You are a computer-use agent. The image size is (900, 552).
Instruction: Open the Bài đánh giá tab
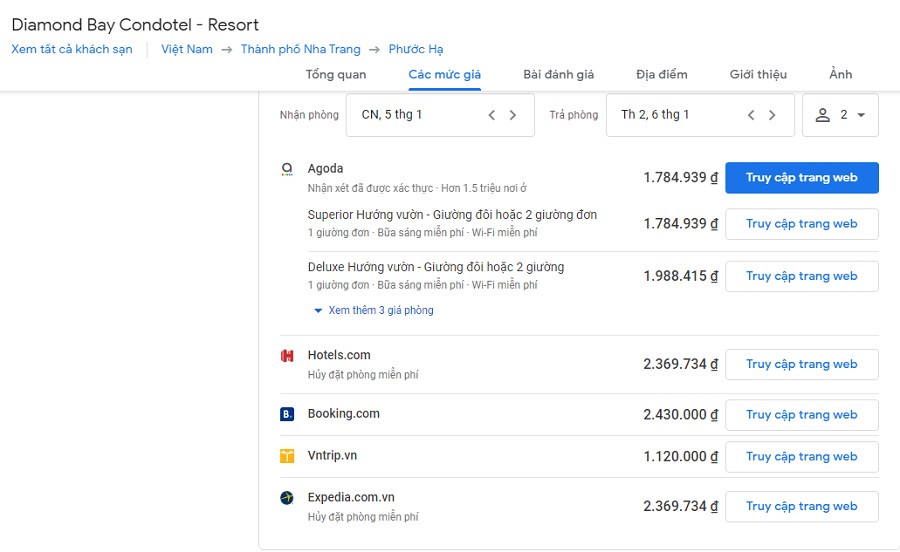point(558,74)
